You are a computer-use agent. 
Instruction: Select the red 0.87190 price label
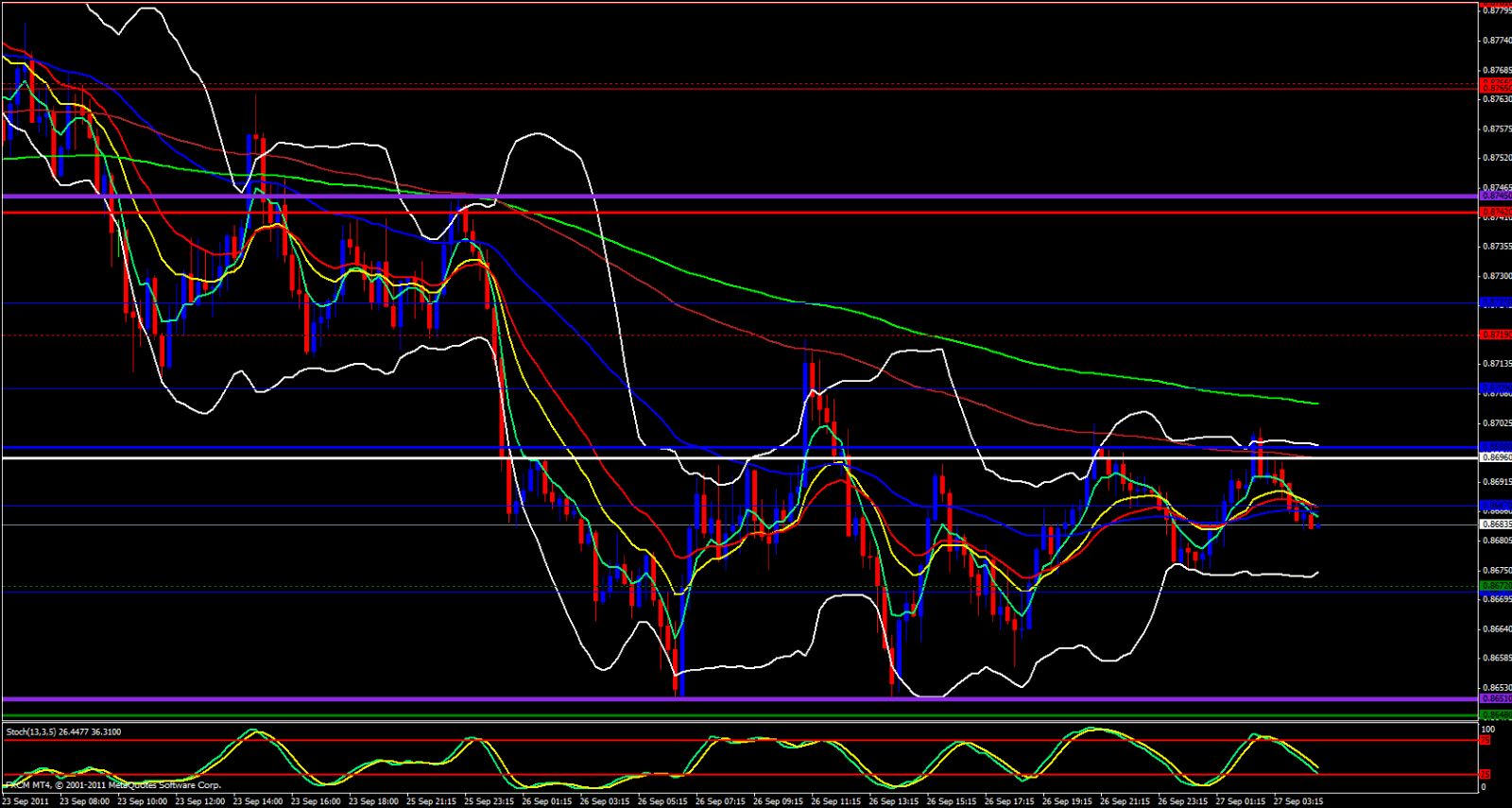coord(1496,335)
